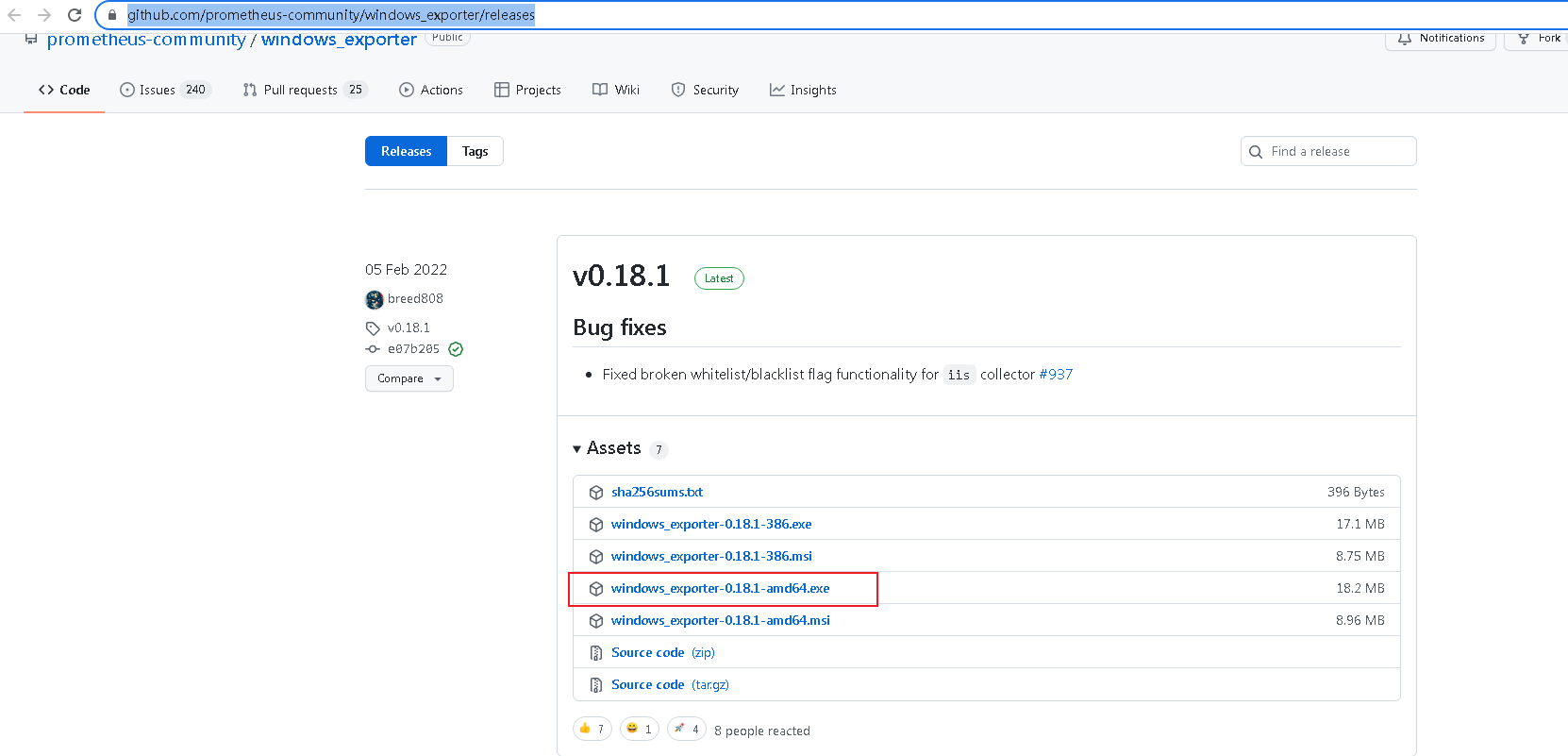Click the 8 people reacted text
The width and height of the screenshot is (1568, 756).
tap(762, 731)
